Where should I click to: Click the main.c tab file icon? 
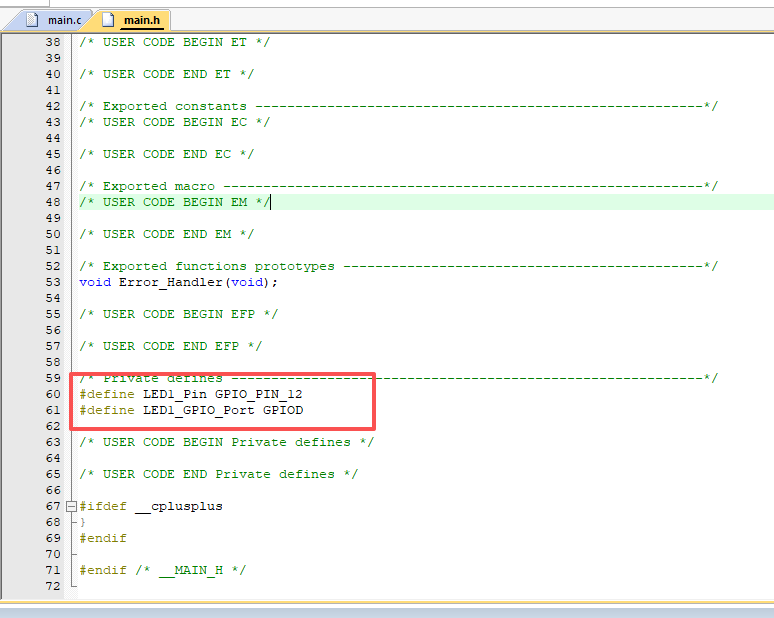pos(34,19)
